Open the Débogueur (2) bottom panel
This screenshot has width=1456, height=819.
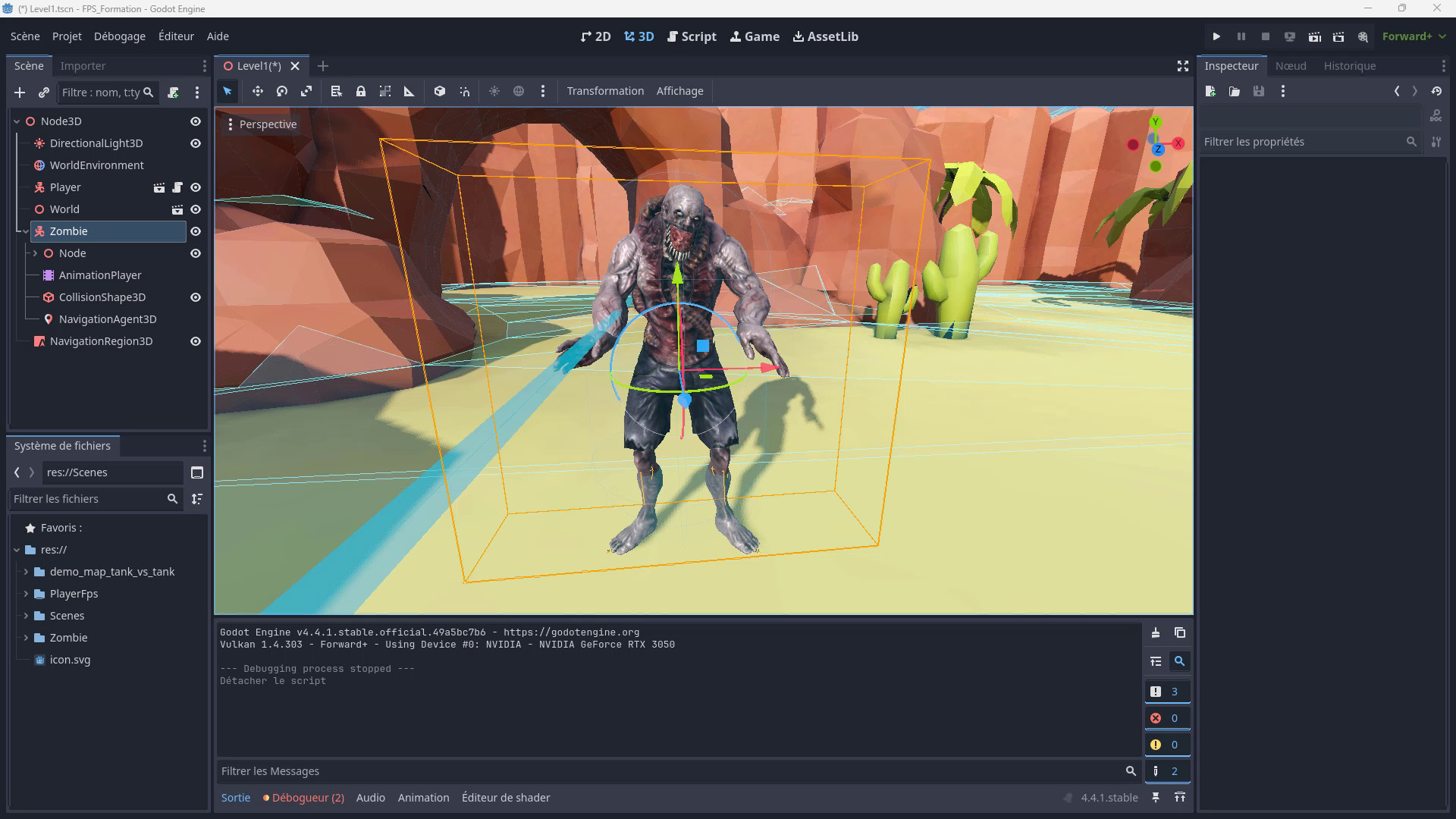click(x=303, y=798)
